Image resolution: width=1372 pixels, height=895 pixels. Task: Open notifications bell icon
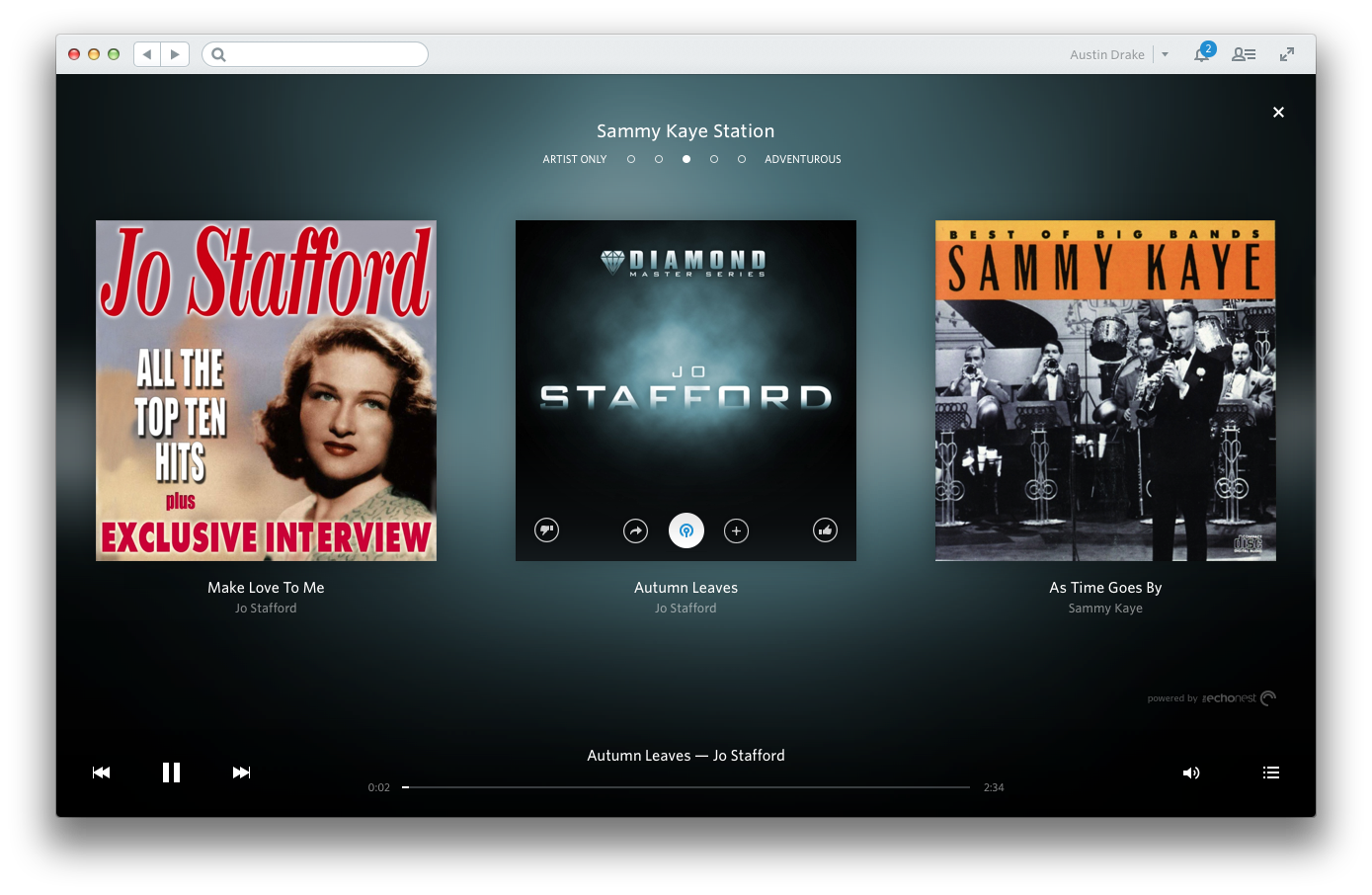(x=1201, y=54)
